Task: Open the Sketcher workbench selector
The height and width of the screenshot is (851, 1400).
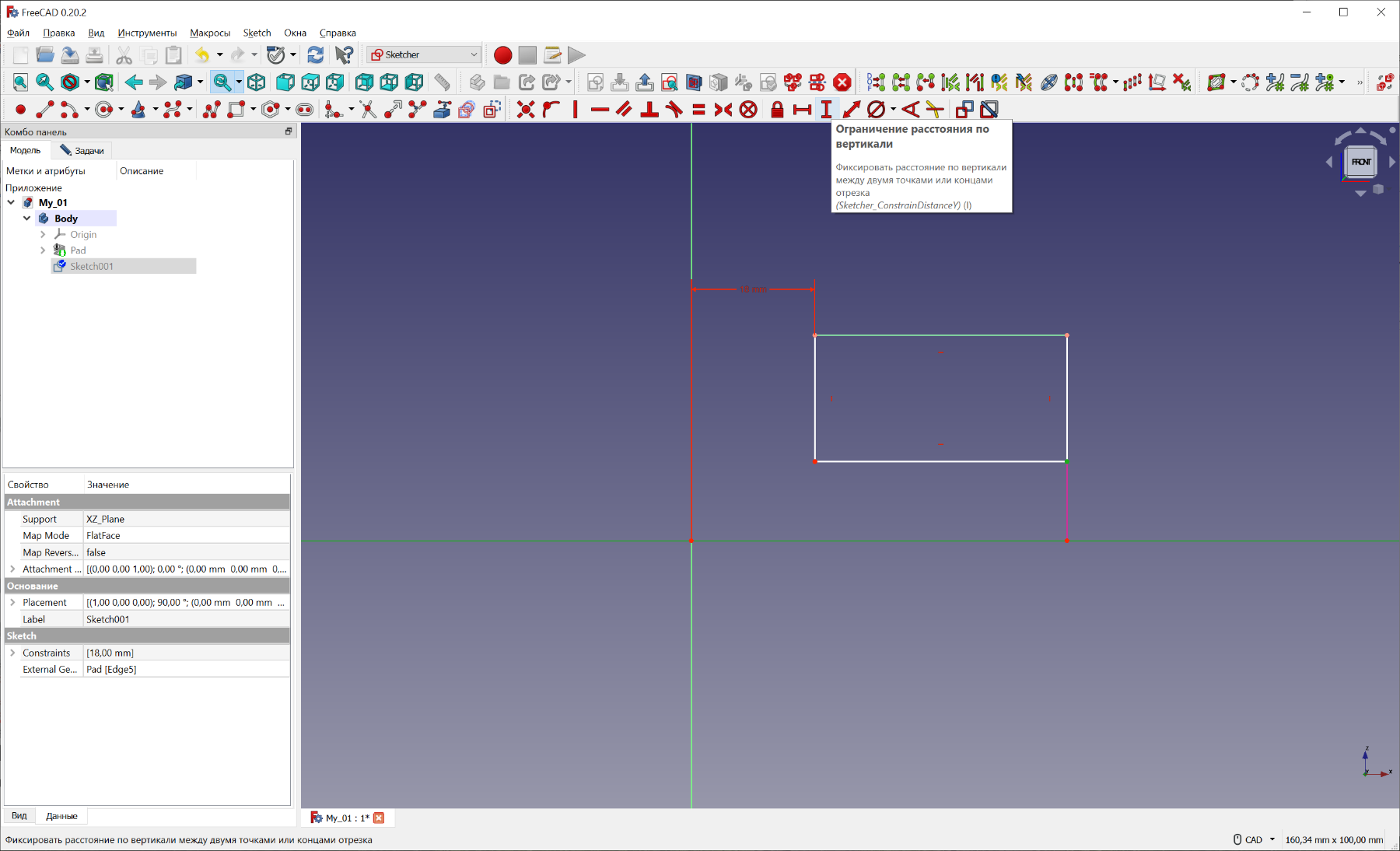Action: (x=424, y=54)
